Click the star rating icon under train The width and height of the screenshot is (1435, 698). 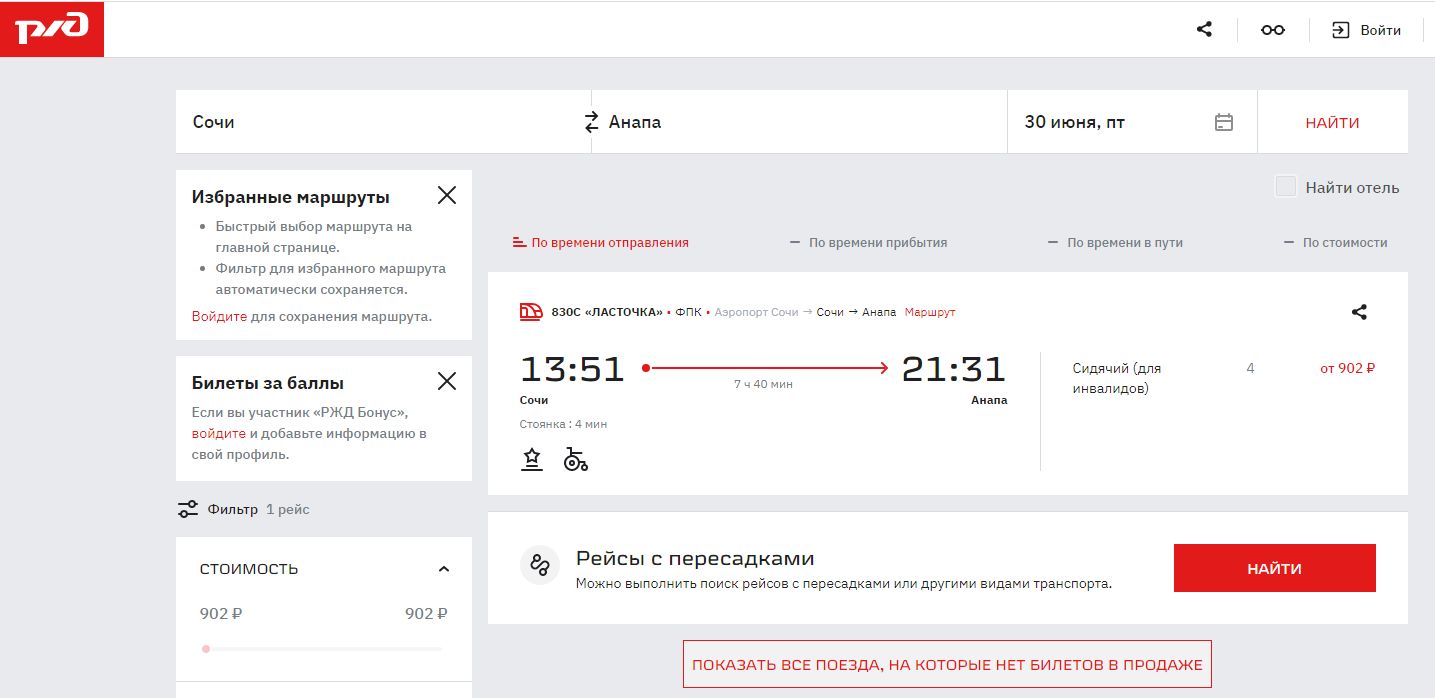532,459
